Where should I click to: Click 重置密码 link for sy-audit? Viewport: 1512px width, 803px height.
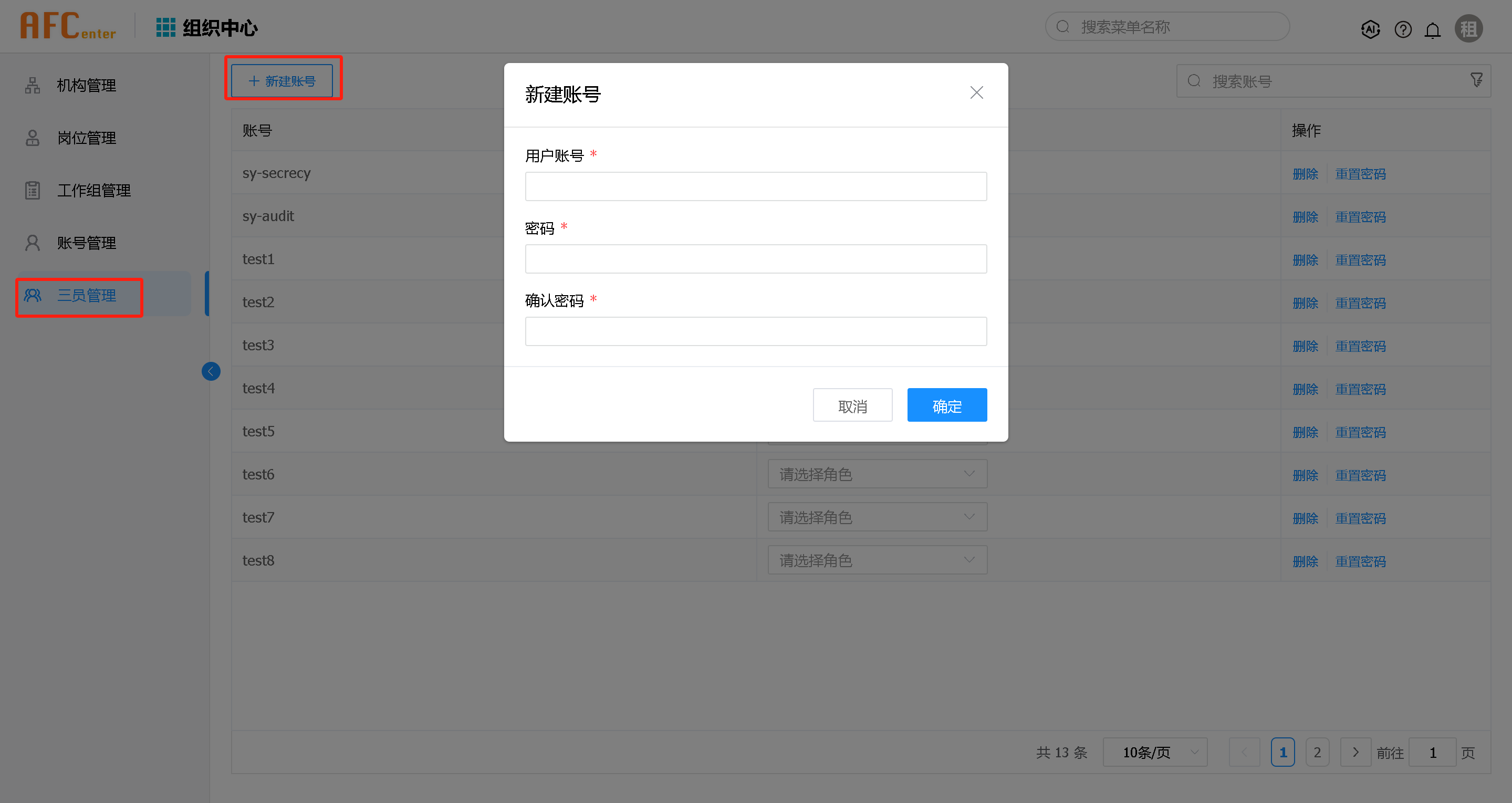1360,216
